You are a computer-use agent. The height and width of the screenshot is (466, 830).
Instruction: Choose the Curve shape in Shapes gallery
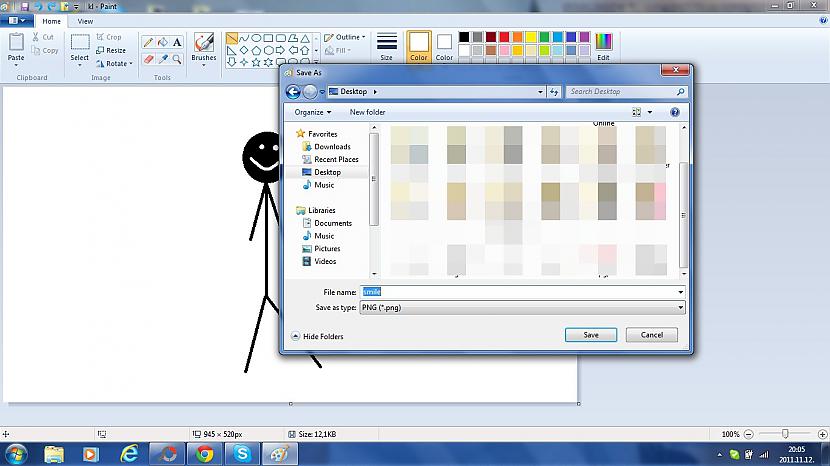pos(243,38)
